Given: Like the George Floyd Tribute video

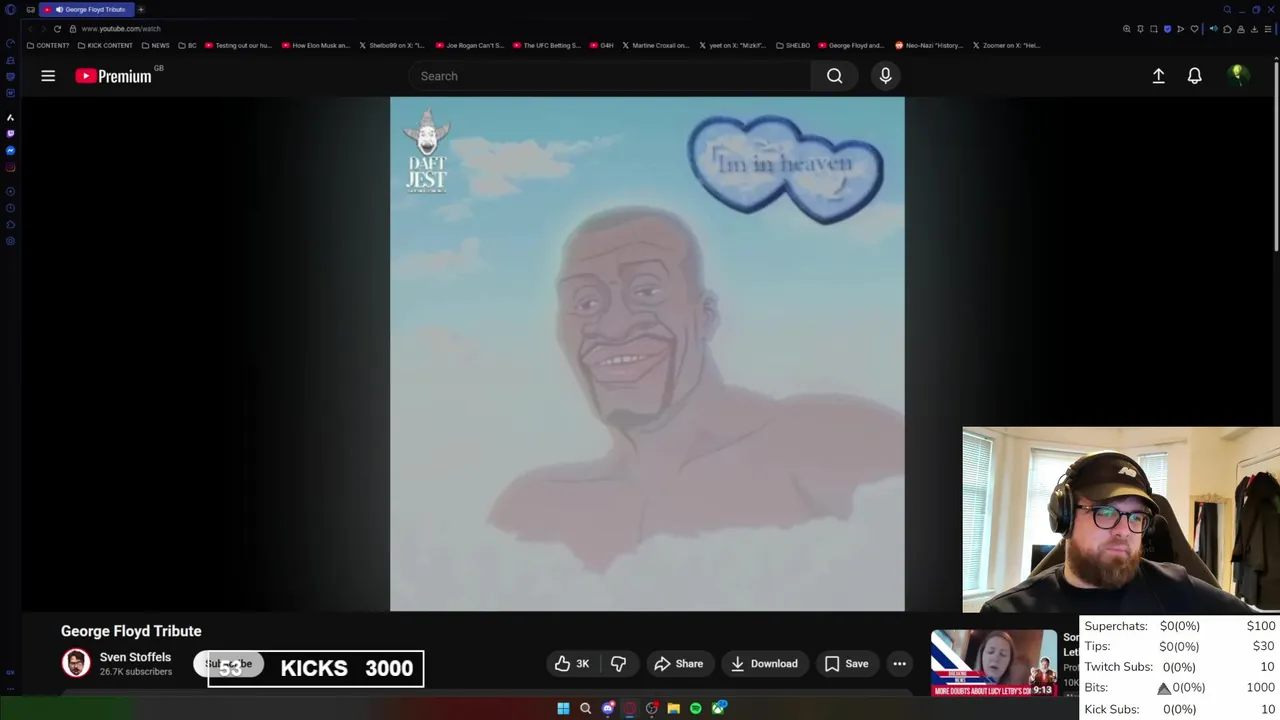Looking at the screenshot, I should [572, 664].
